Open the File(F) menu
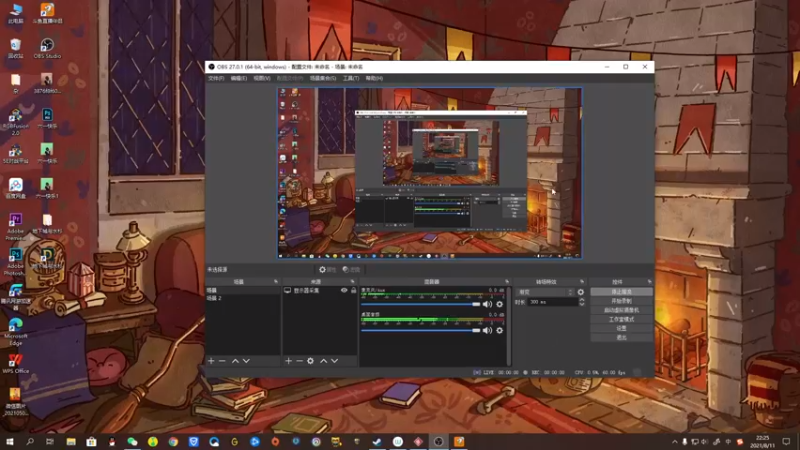The height and width of the screenshot is (450, 800). pyautogui.click(x=216, y=78)
